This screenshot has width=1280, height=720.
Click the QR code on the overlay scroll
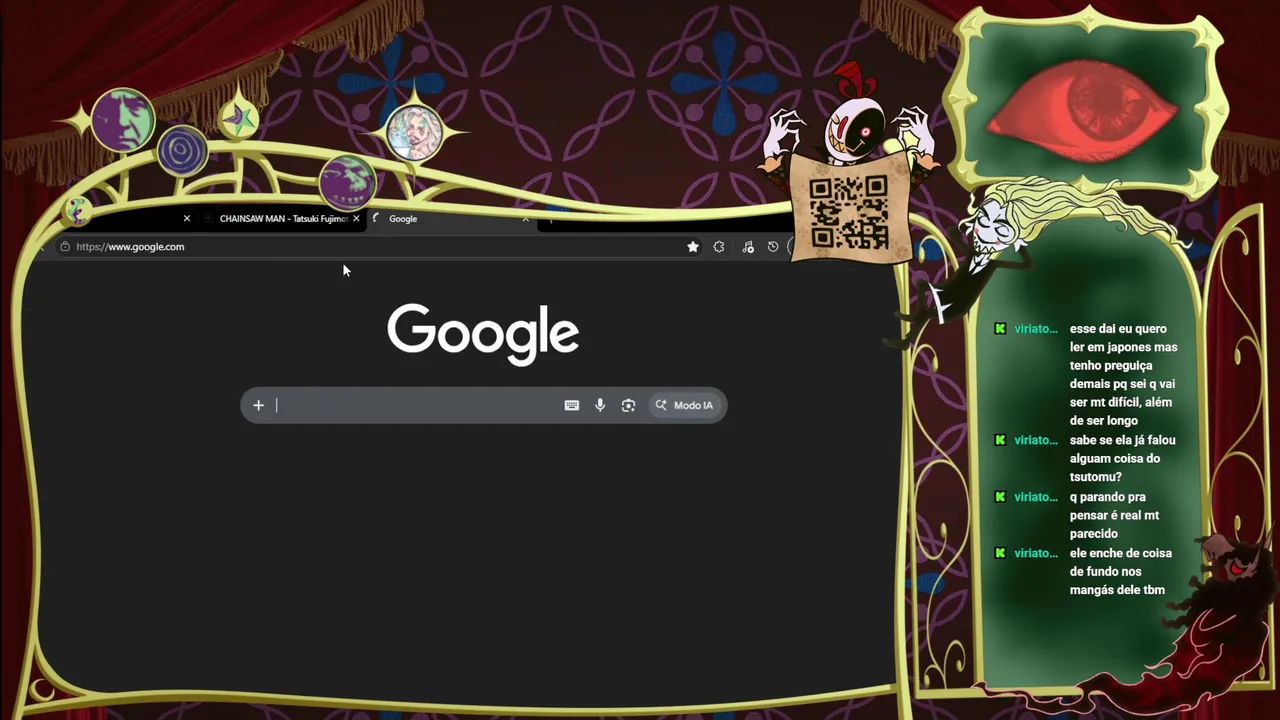click(x=848, y=212)
